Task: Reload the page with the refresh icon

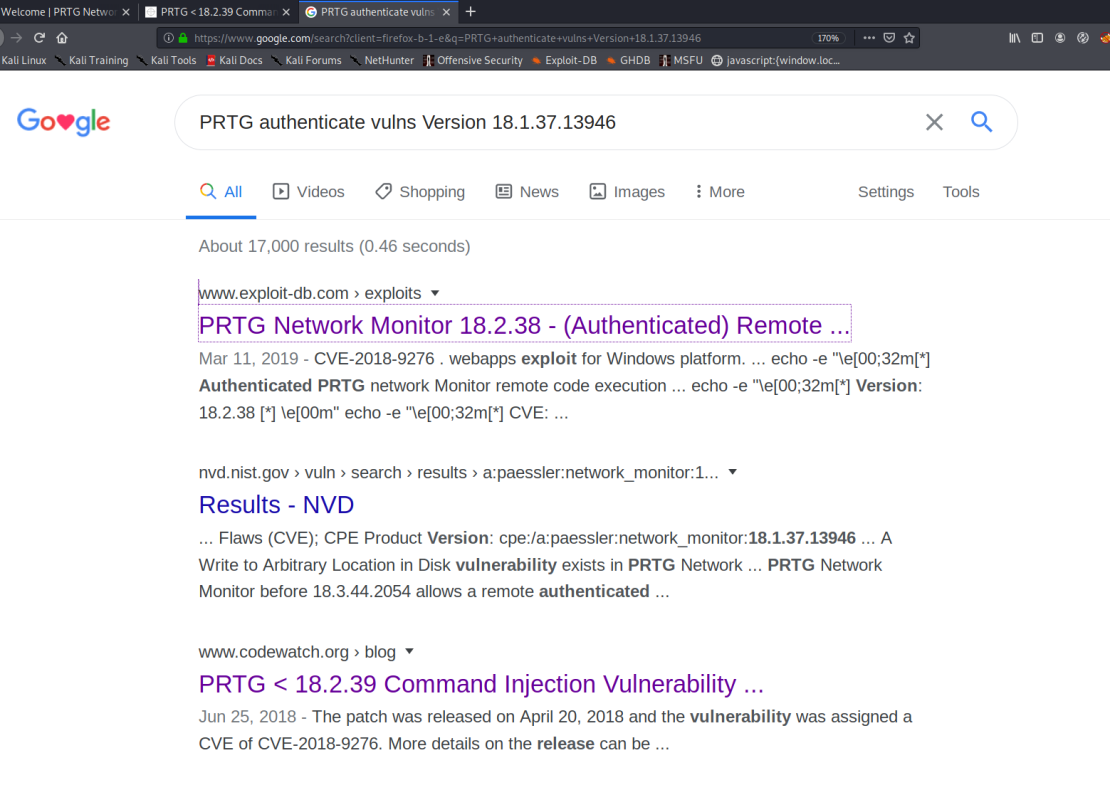Action: pyautogui.click(x=39, y=38)
